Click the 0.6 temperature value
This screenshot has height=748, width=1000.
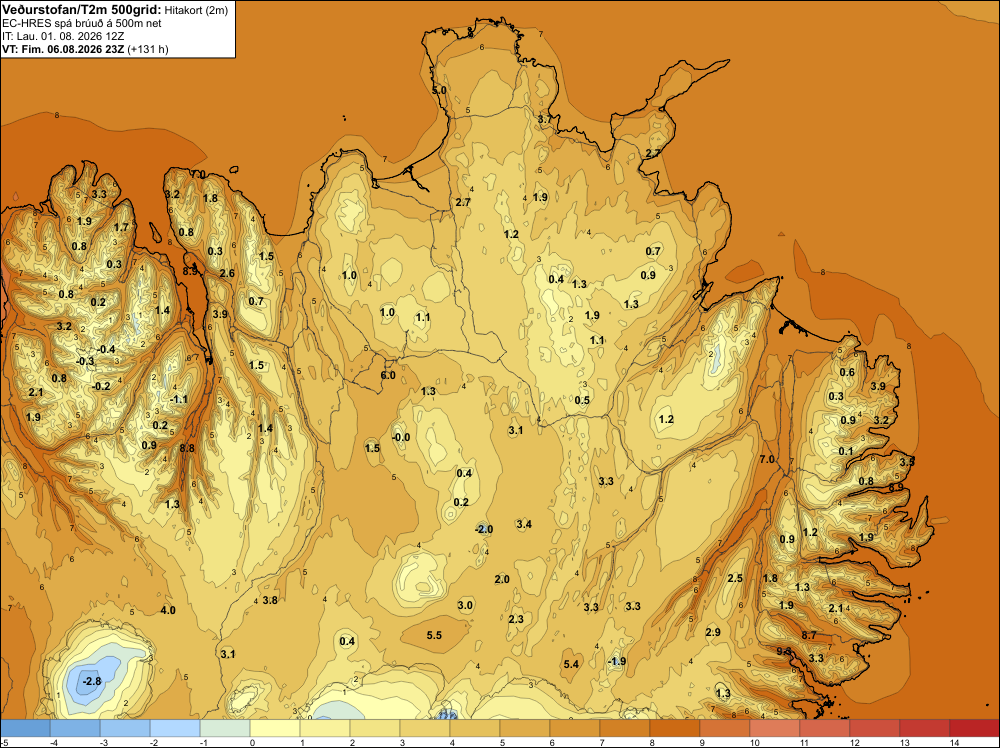[847, 372]
